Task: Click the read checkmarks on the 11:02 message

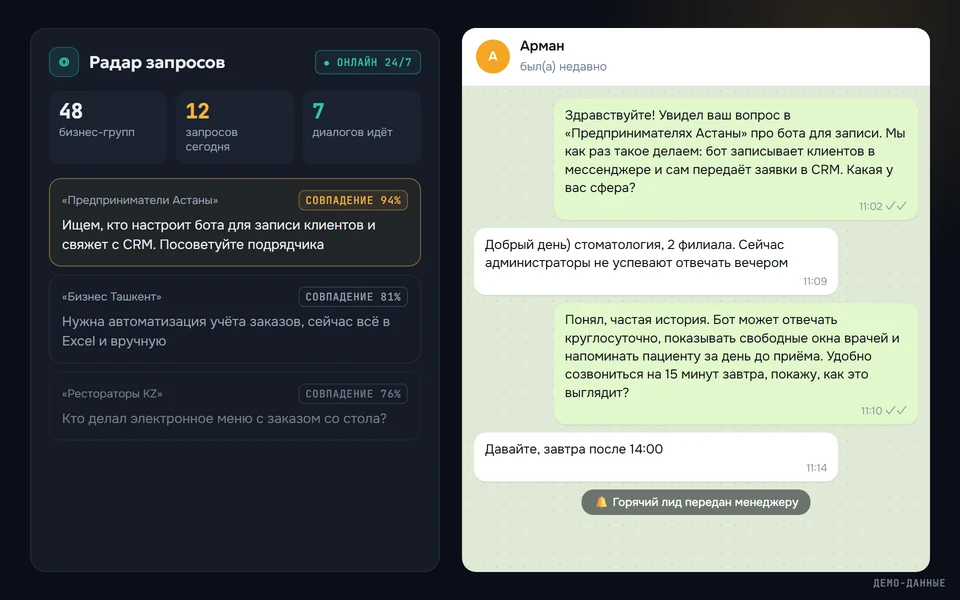Action: (897, 206)
